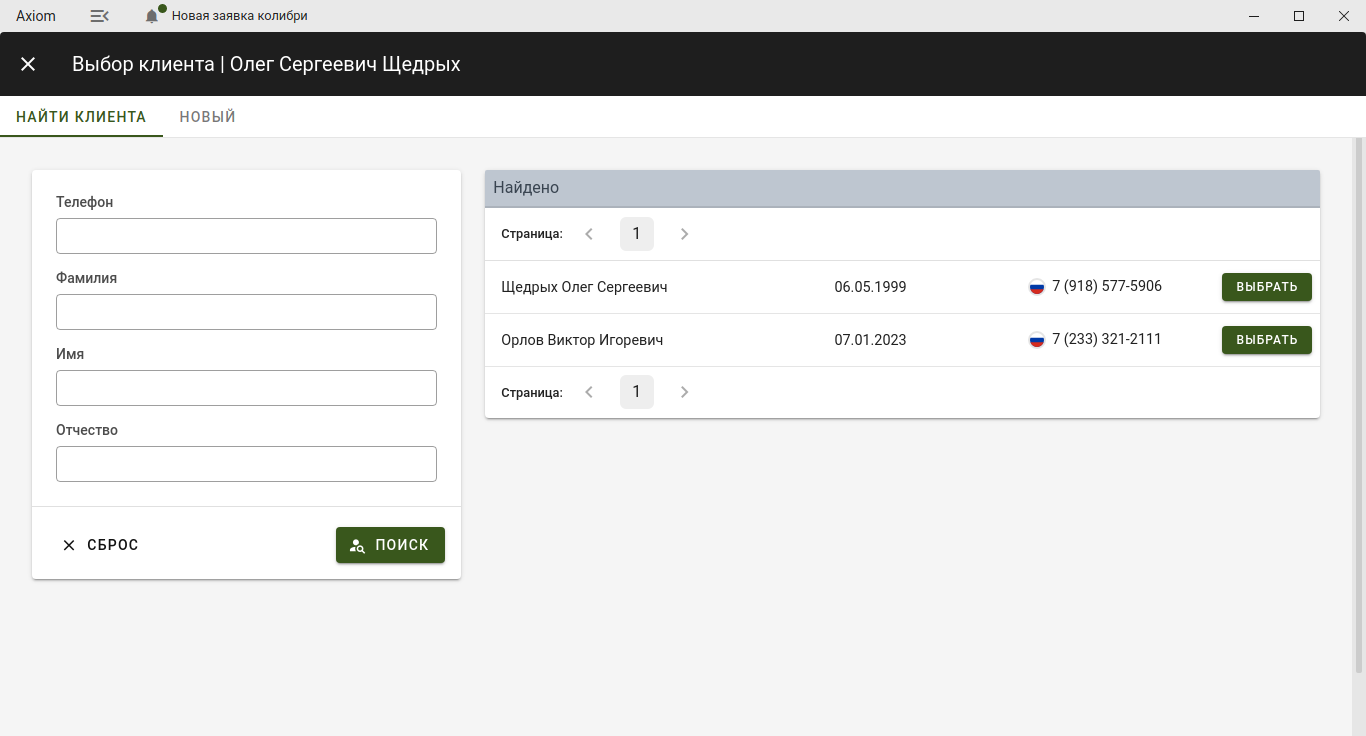Click the vertical scrollbar on the right
Screen dimensions: 1366x736
(x=1359, y=405)
